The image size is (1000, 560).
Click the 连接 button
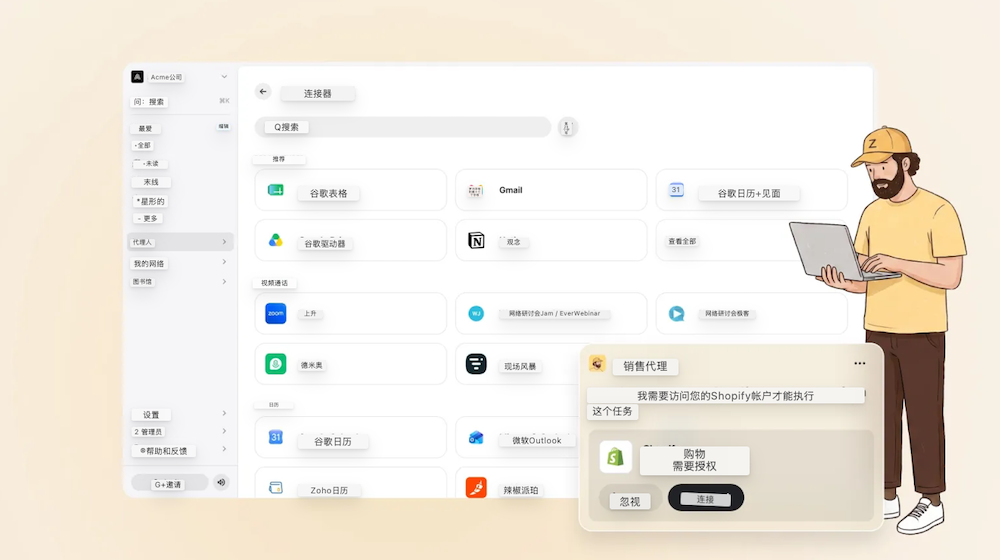click(705, 497)
